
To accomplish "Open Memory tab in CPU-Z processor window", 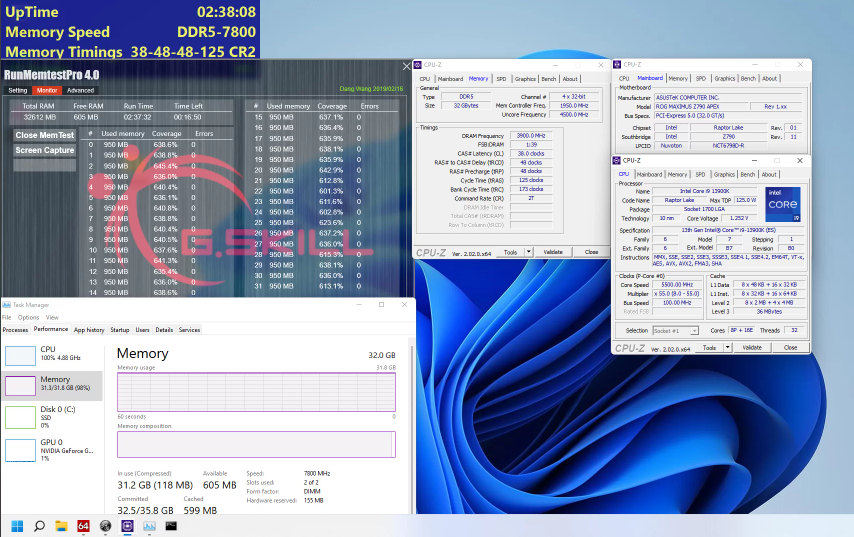I will 677,174.
